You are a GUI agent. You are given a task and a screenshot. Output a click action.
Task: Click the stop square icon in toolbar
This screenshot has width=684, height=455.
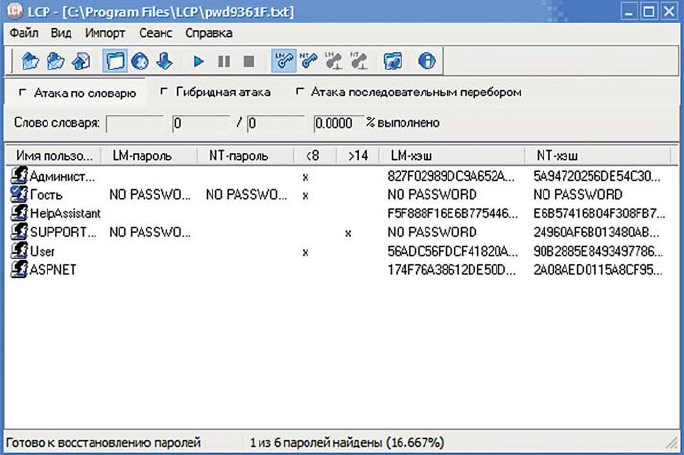coord(249,61)
